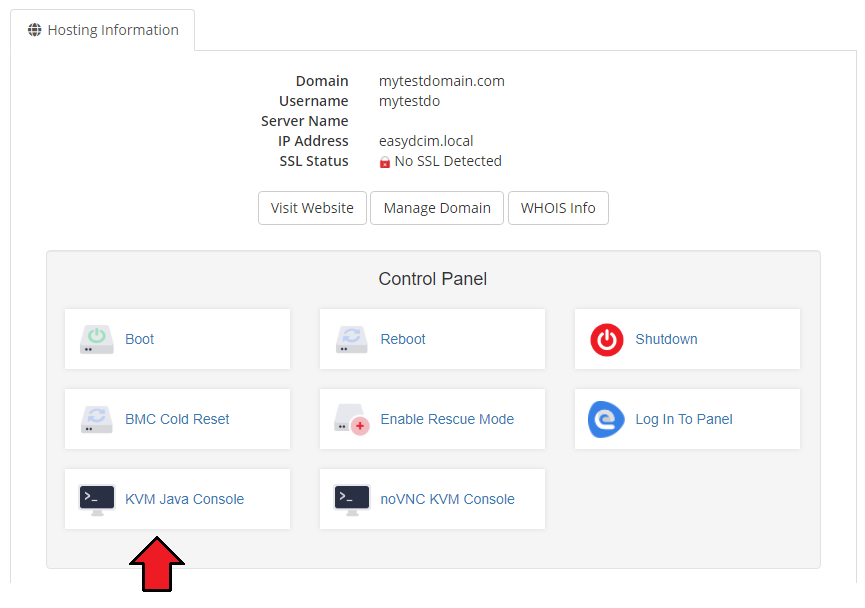865x608 pixels.
Task: Click the mytestdomain.com domain value
Action: click(x=442, y=81)
